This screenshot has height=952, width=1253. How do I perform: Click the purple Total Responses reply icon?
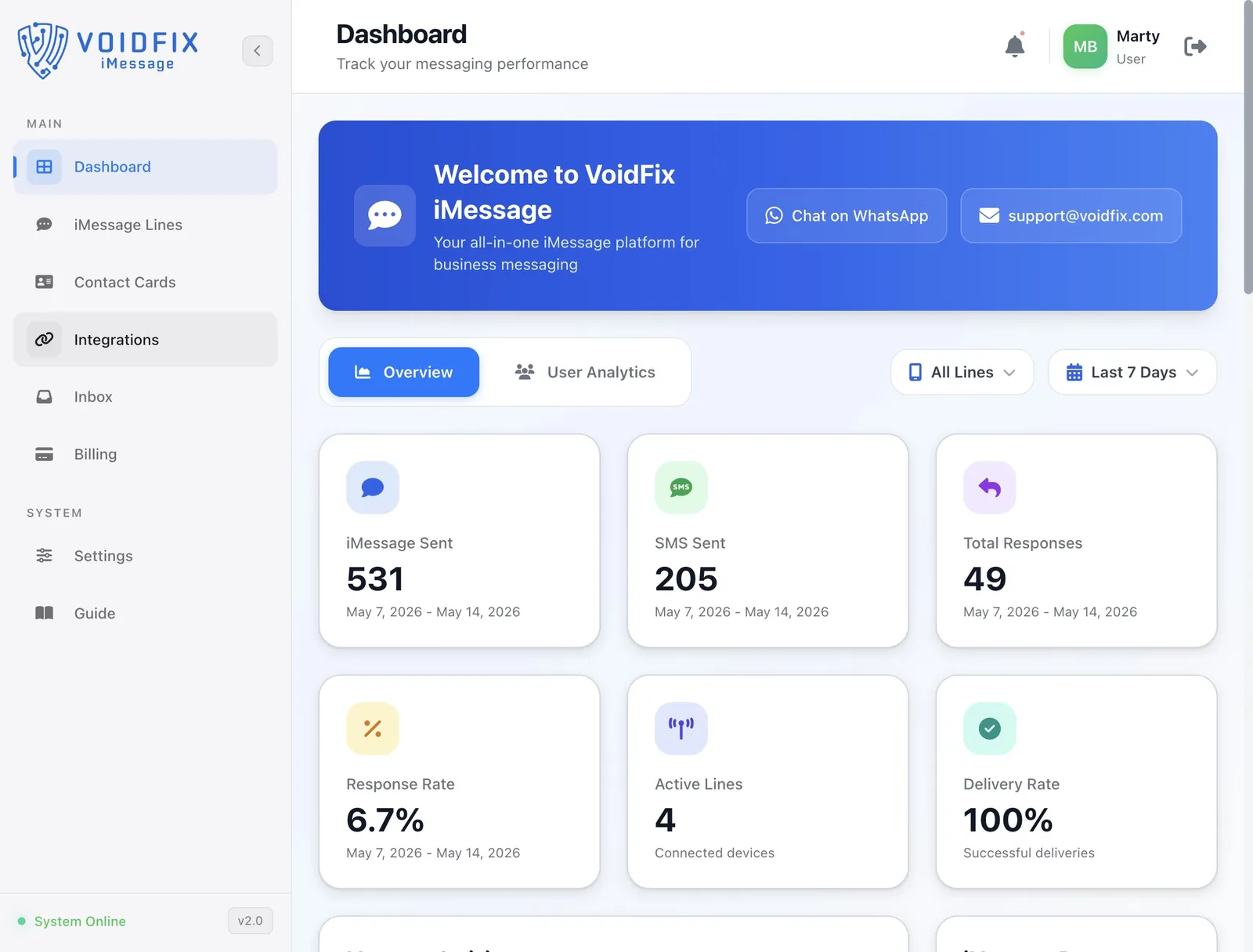[x=990, y=488]
